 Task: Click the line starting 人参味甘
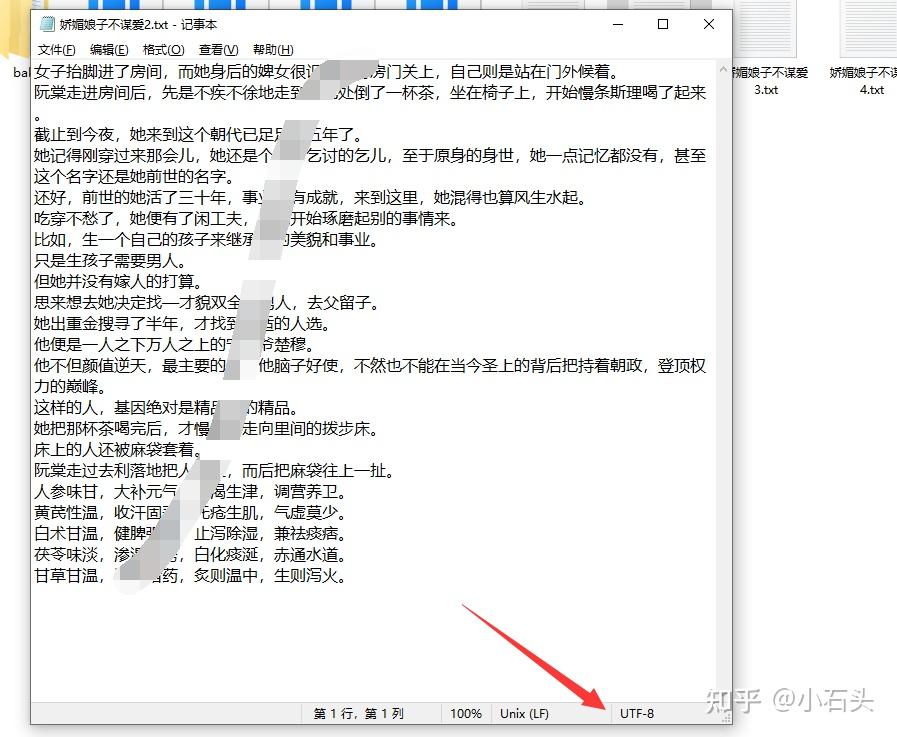[x=190, y=492]
